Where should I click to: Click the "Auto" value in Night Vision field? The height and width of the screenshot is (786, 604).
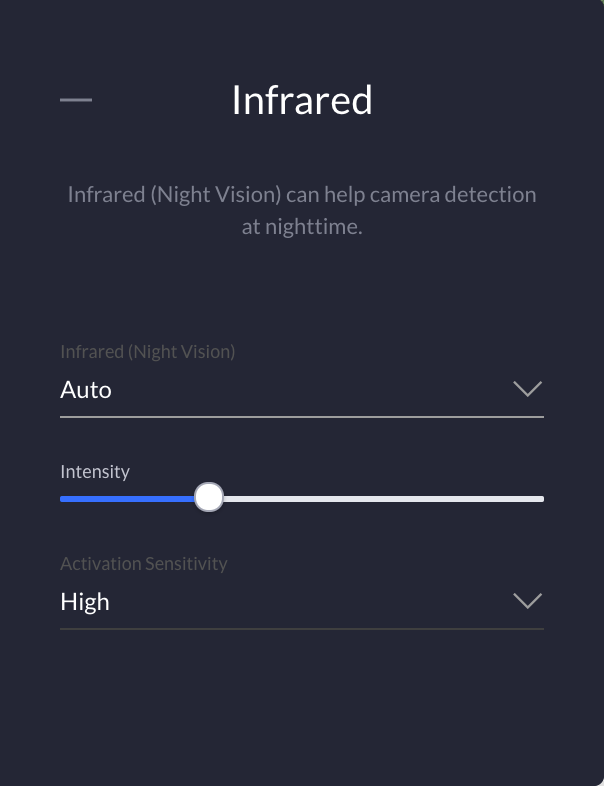click(x=86, y=390)
